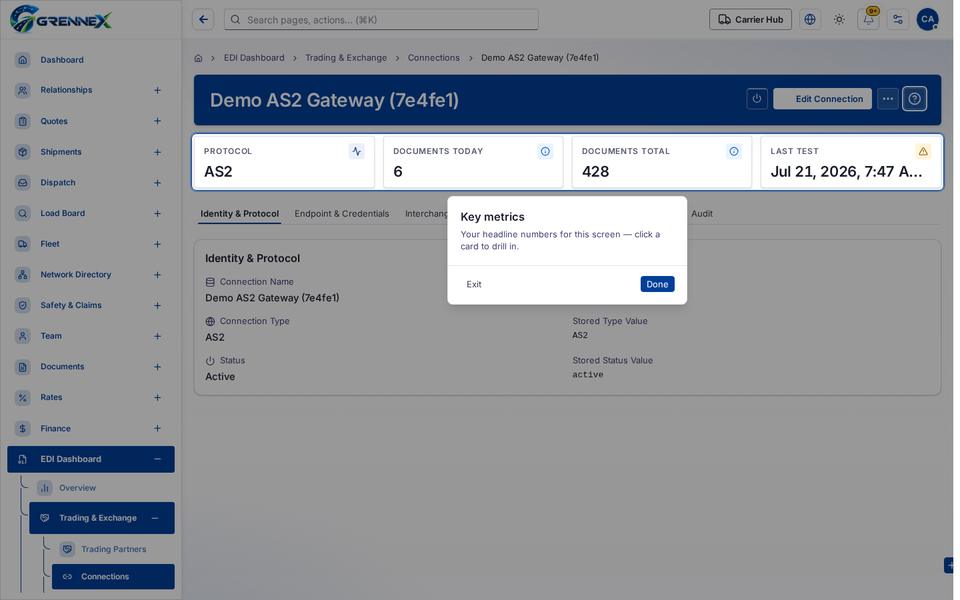The height and width of the screenshot is (600, 960).
Task: Open the notifications bell
Action: click(869, 20)
